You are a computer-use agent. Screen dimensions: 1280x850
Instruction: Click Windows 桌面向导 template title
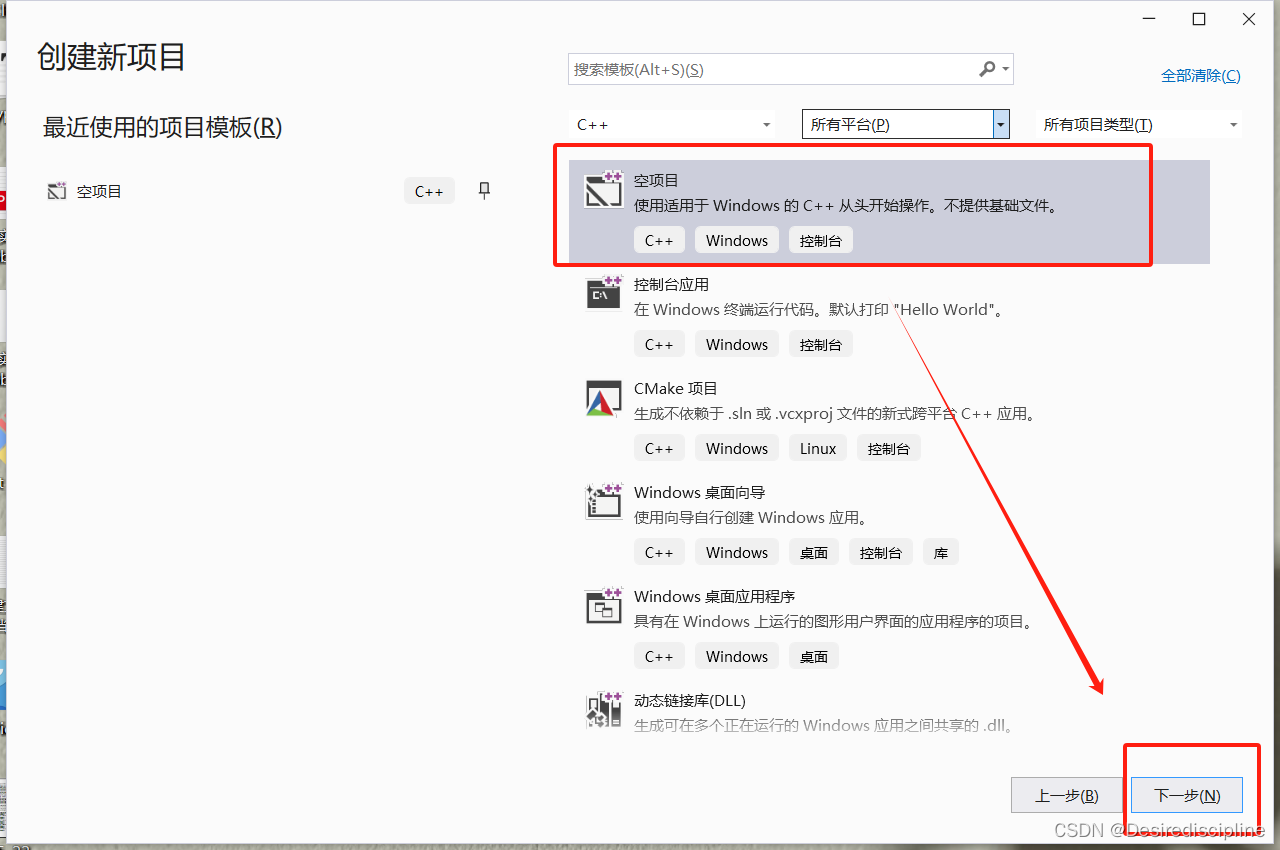700,492
